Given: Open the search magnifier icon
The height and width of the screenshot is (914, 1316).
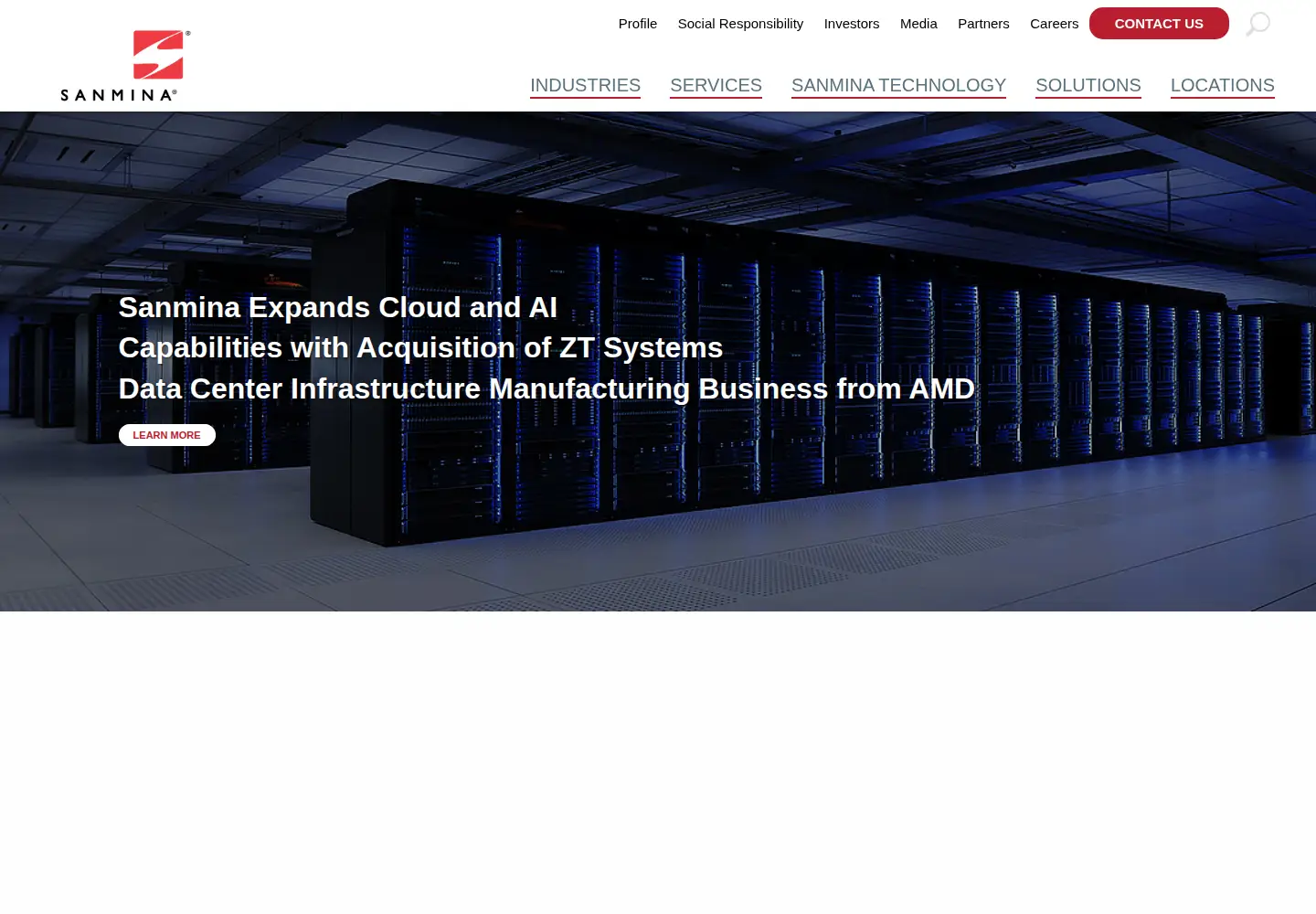Looking at the screenshot, I should coord(1258,24).
